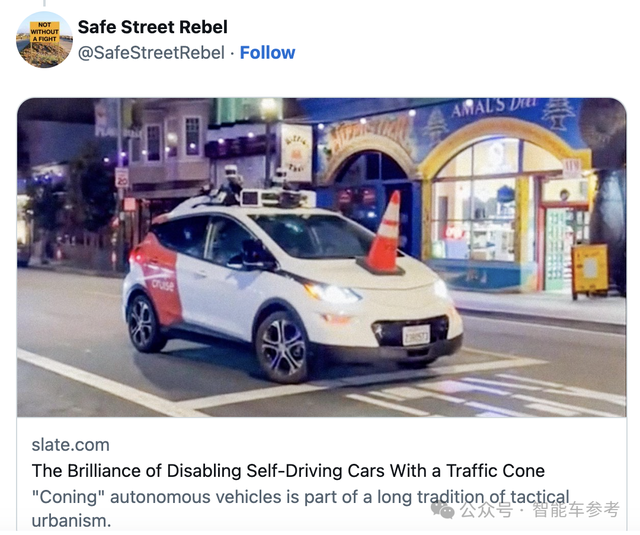Click the 智能车参考 watermark text

click(x=576, y=509)
